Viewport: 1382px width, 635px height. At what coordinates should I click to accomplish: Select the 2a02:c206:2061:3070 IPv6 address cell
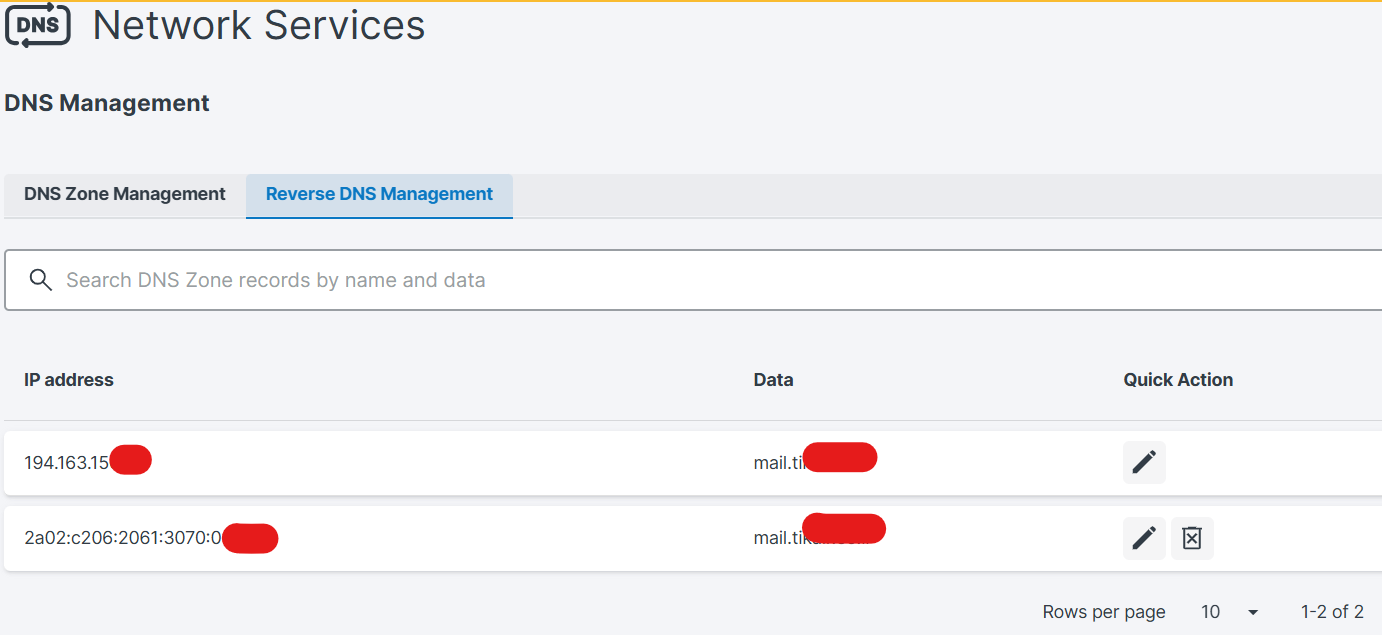(x=122, y=539)
